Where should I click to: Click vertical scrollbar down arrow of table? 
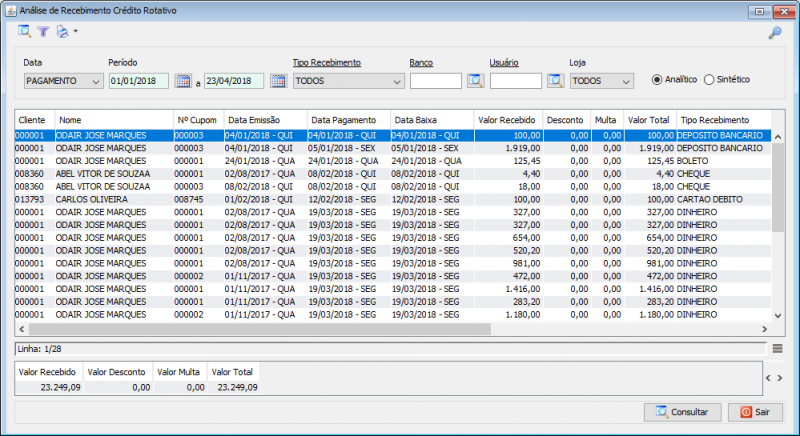[x=778, y=316]
